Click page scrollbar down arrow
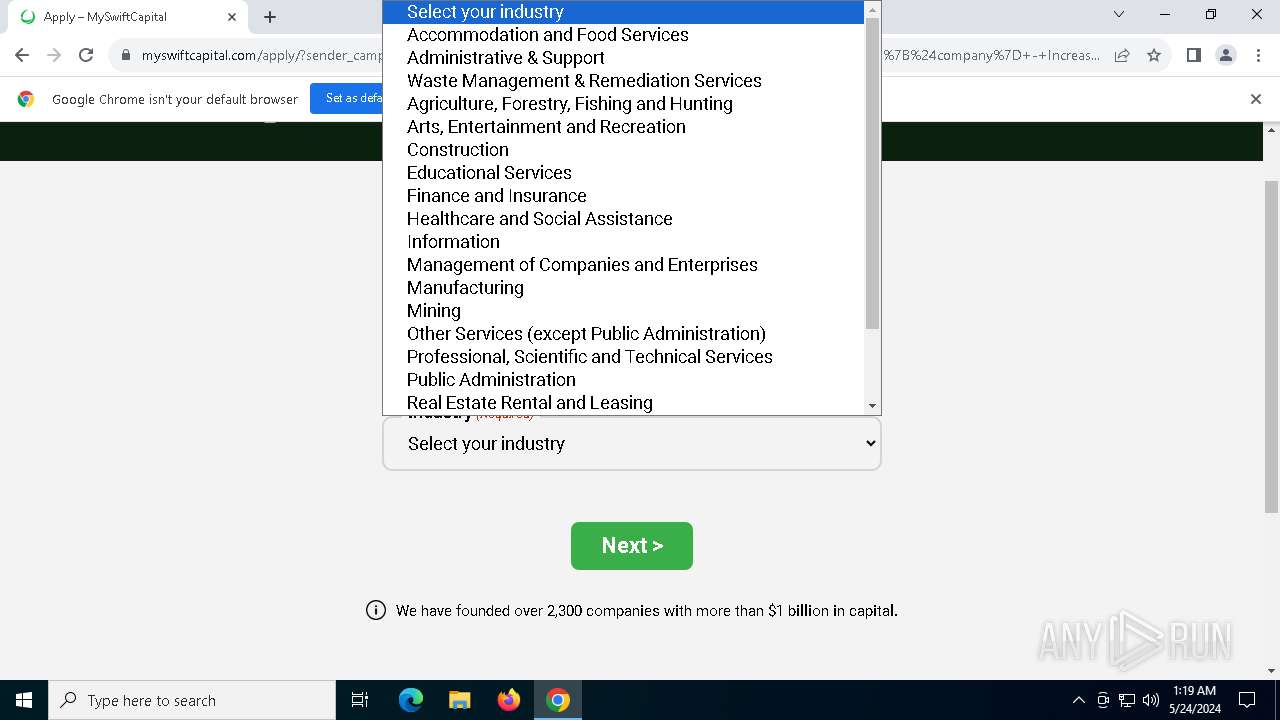Image resolution: width=1280 pixels, height=720 pixels. click(1271, 671)
